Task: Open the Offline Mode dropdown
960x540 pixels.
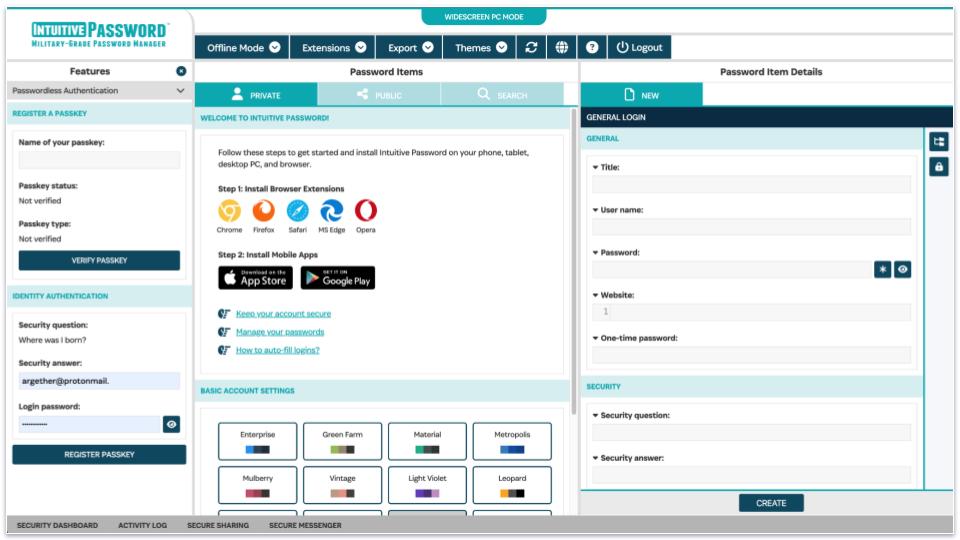Action: point(242,47)
